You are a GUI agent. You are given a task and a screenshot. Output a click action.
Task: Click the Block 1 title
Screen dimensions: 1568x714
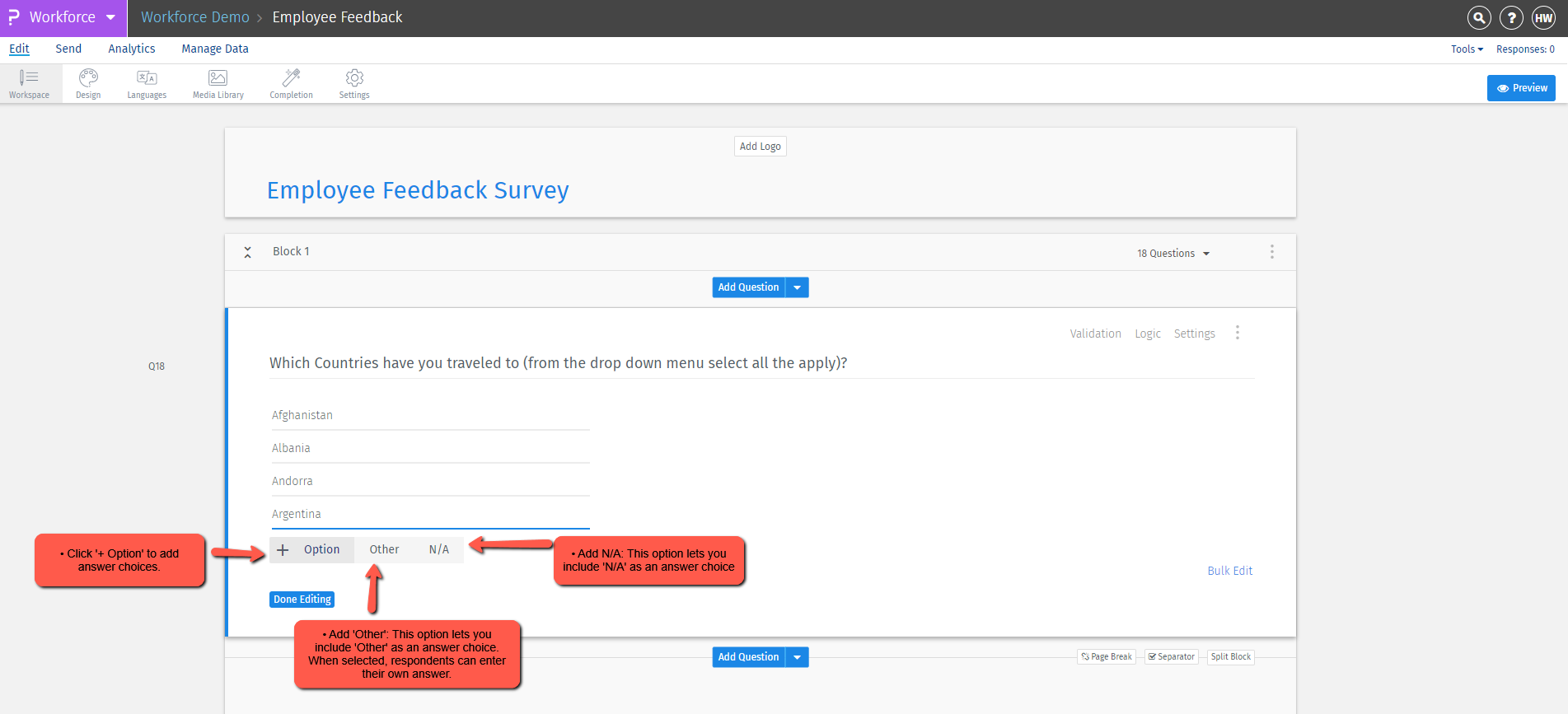point(291,251)
